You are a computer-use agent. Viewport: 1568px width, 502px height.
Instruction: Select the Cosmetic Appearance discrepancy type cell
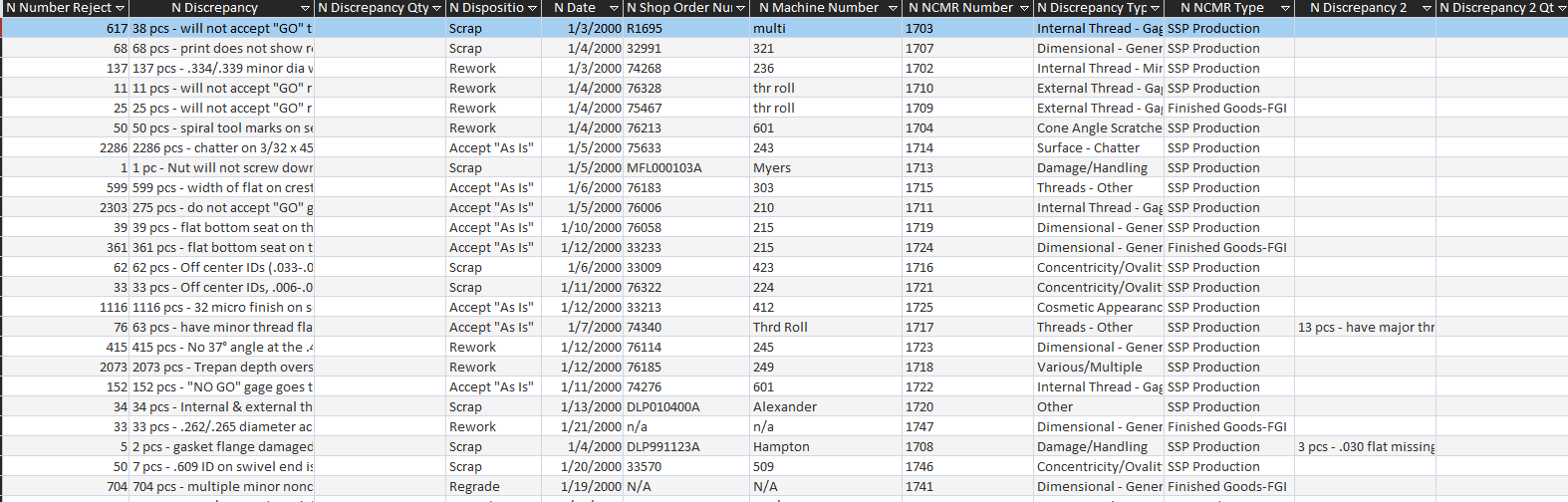point(1099,308)
